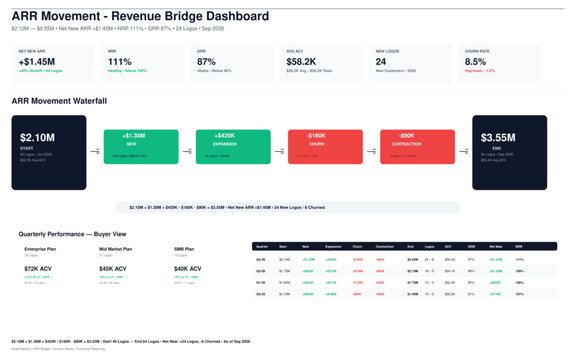Sort table by New column header
576x360 pixels.
305,246
